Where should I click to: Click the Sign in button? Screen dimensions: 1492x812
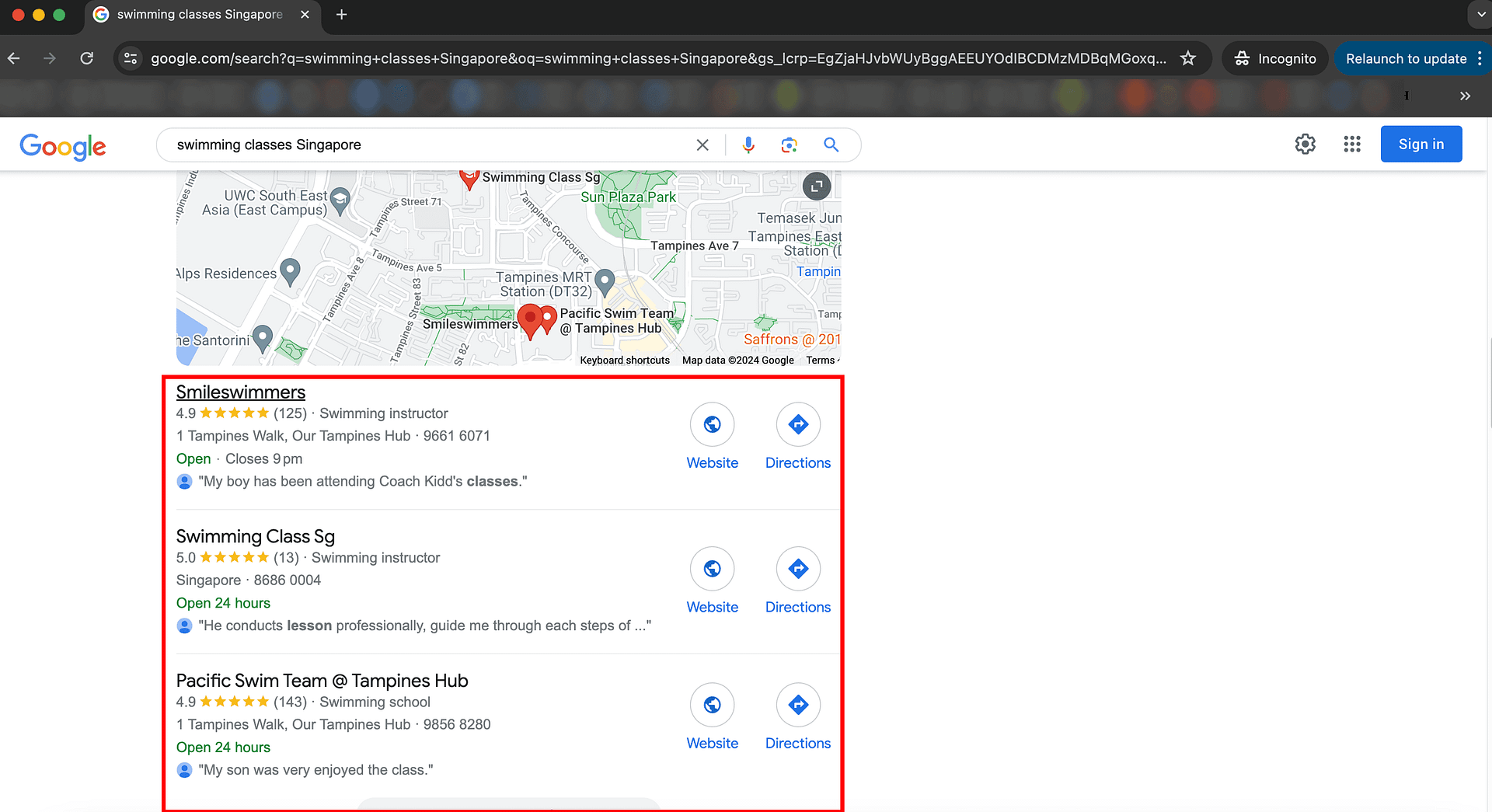[x=1421, y=145]
